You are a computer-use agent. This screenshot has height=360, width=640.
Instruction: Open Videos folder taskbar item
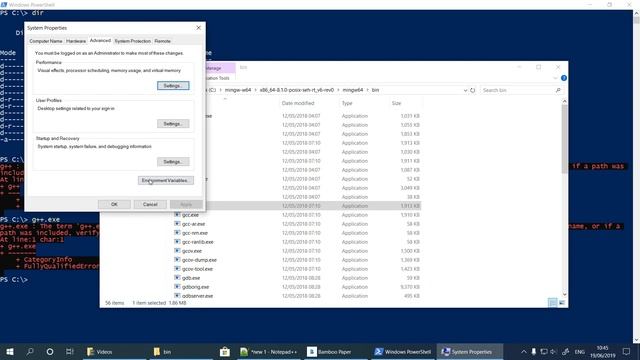tap(115, 351)
